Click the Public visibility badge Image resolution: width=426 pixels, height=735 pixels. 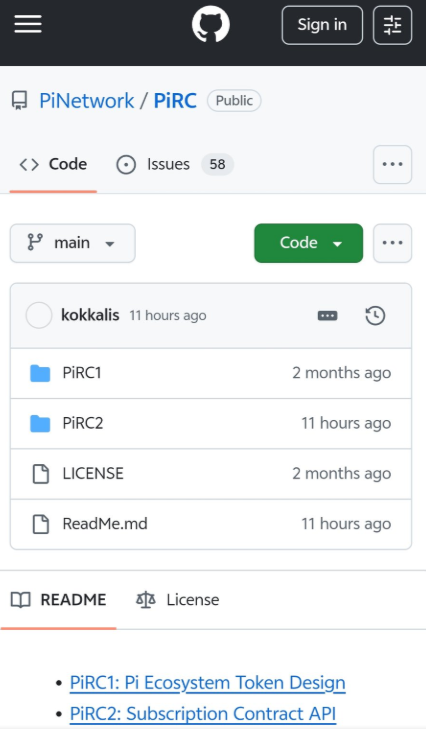click(234, 100)
